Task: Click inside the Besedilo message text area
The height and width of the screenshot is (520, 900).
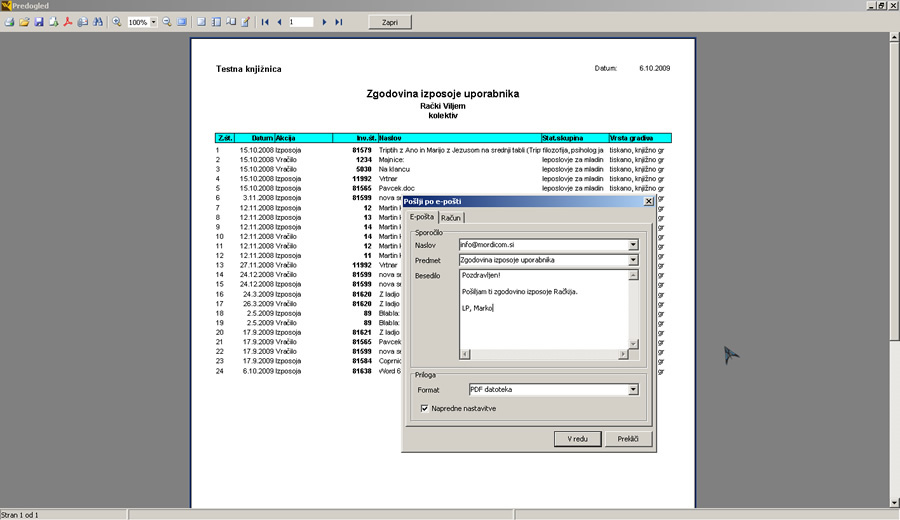Action: (544, 309)
